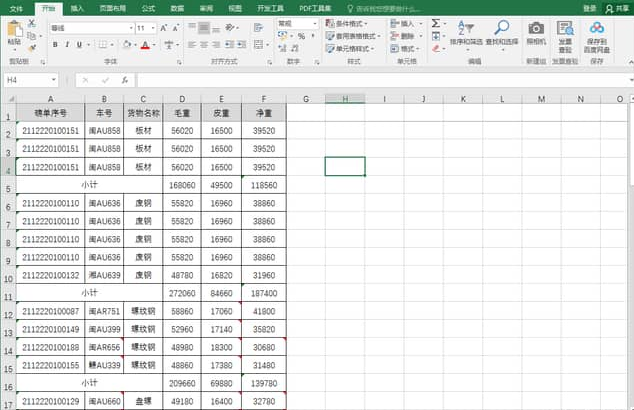Click the Fill down icon in the editing group
634x410 pixels.
point(435,36)
